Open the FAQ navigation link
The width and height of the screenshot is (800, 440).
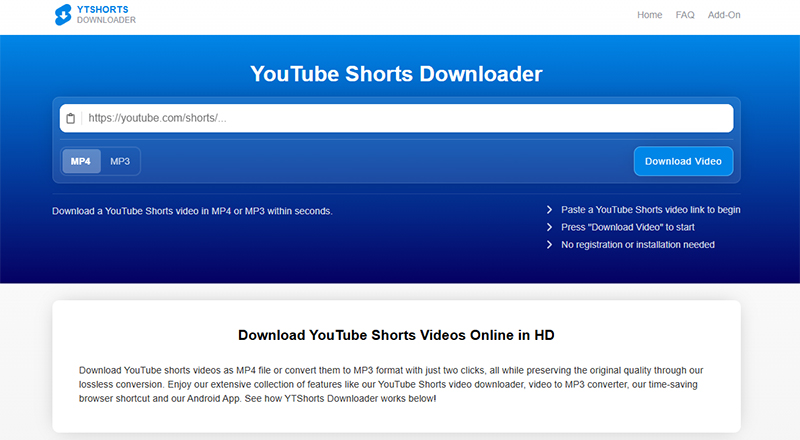(x=685, y=15)
